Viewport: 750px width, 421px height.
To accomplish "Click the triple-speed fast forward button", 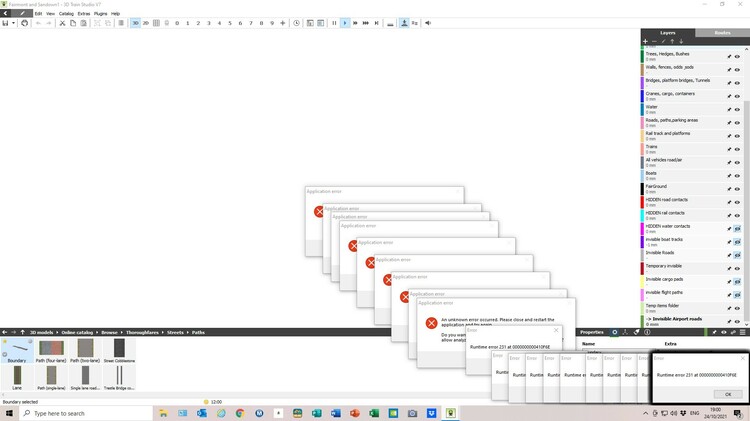I will (366, 23).
